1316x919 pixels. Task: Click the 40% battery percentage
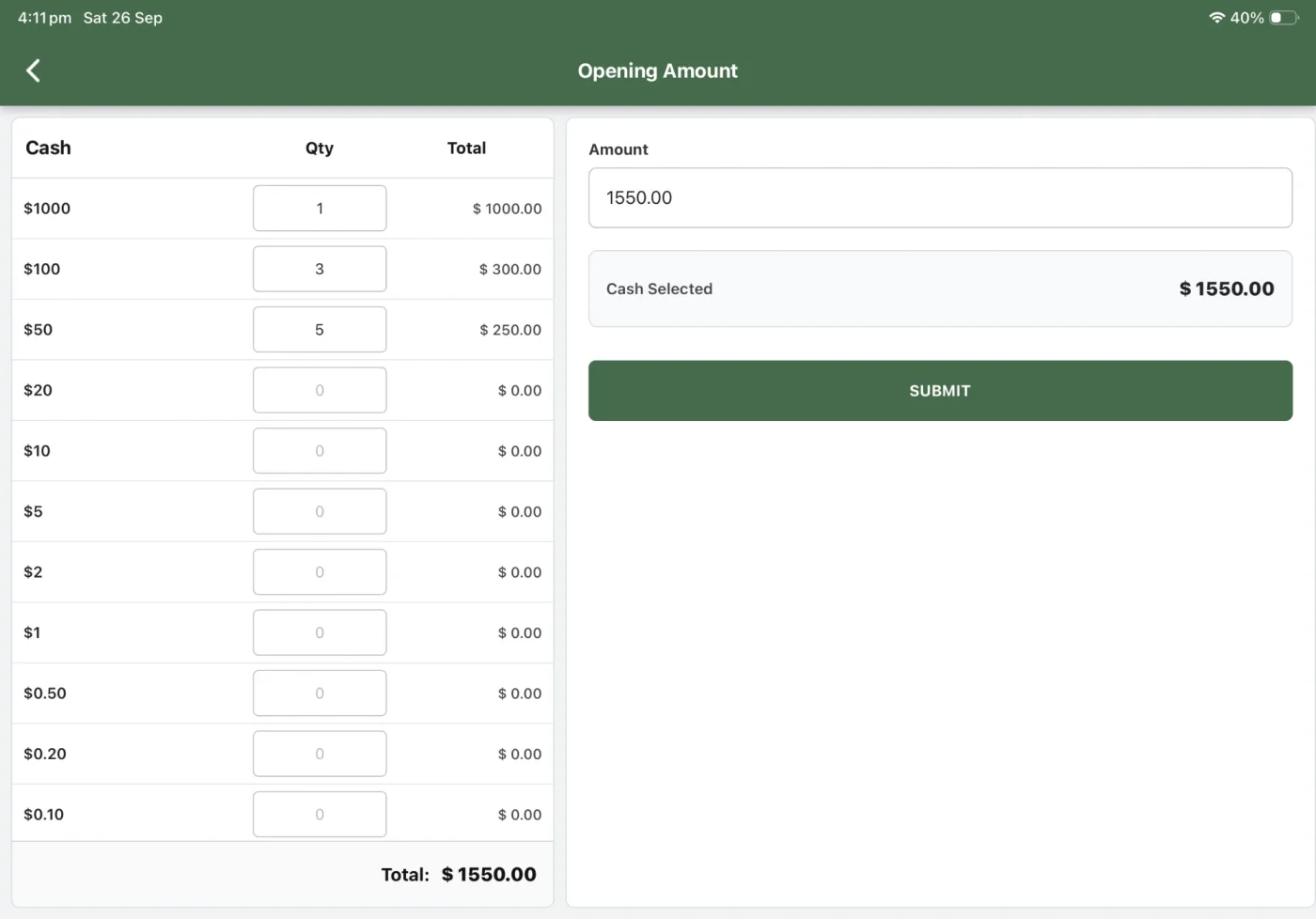coord(1246,18)
